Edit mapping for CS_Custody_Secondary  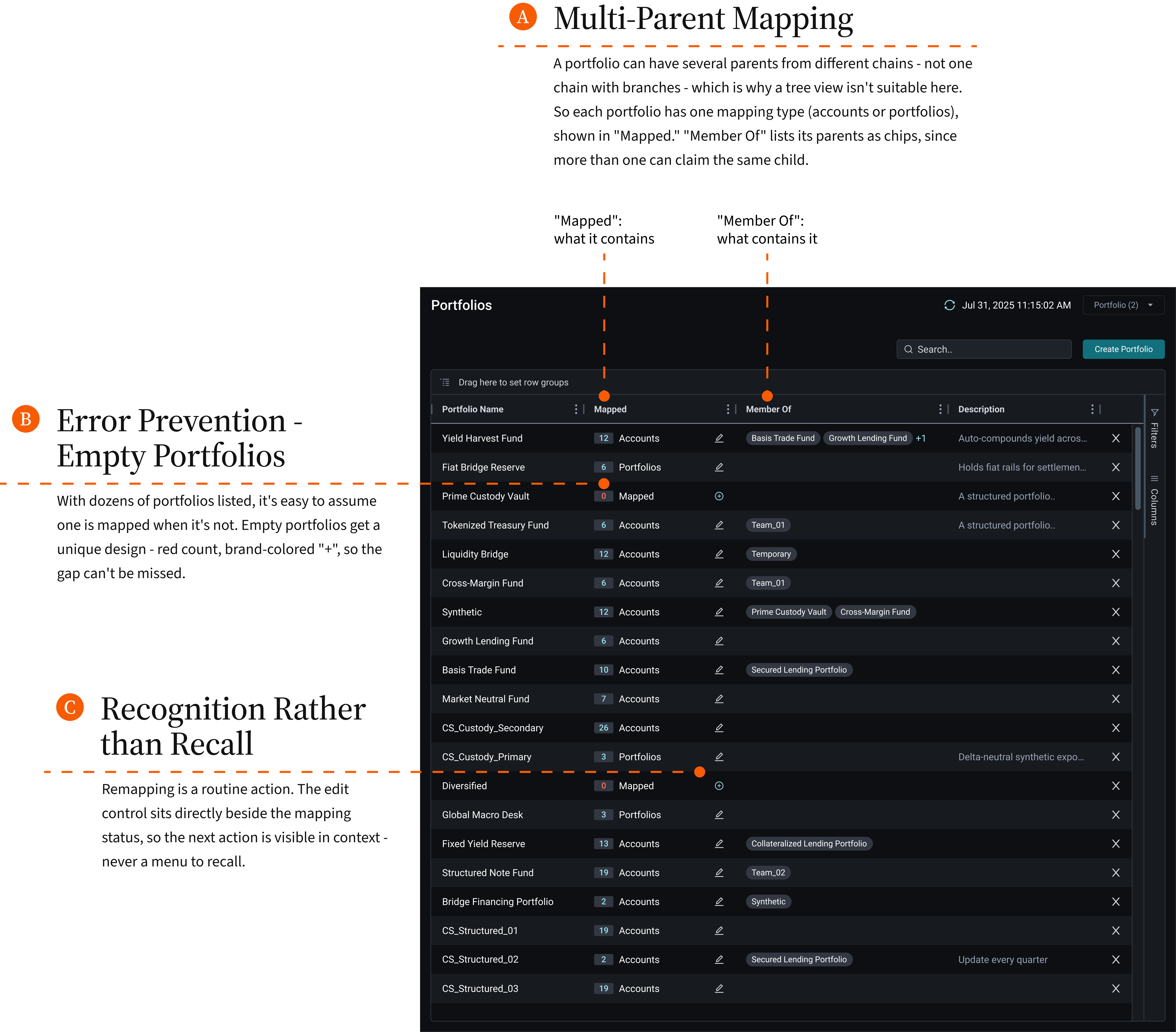(719, 728)
